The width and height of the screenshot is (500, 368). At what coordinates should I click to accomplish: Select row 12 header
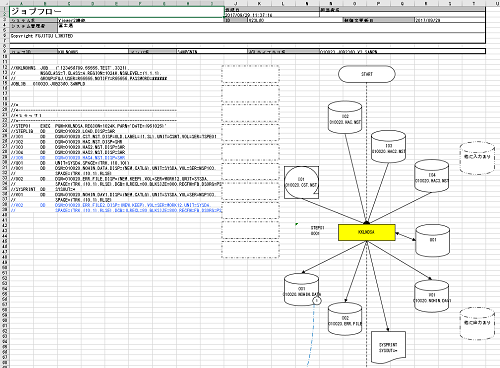pyautogui.click(x=5, y=68)
